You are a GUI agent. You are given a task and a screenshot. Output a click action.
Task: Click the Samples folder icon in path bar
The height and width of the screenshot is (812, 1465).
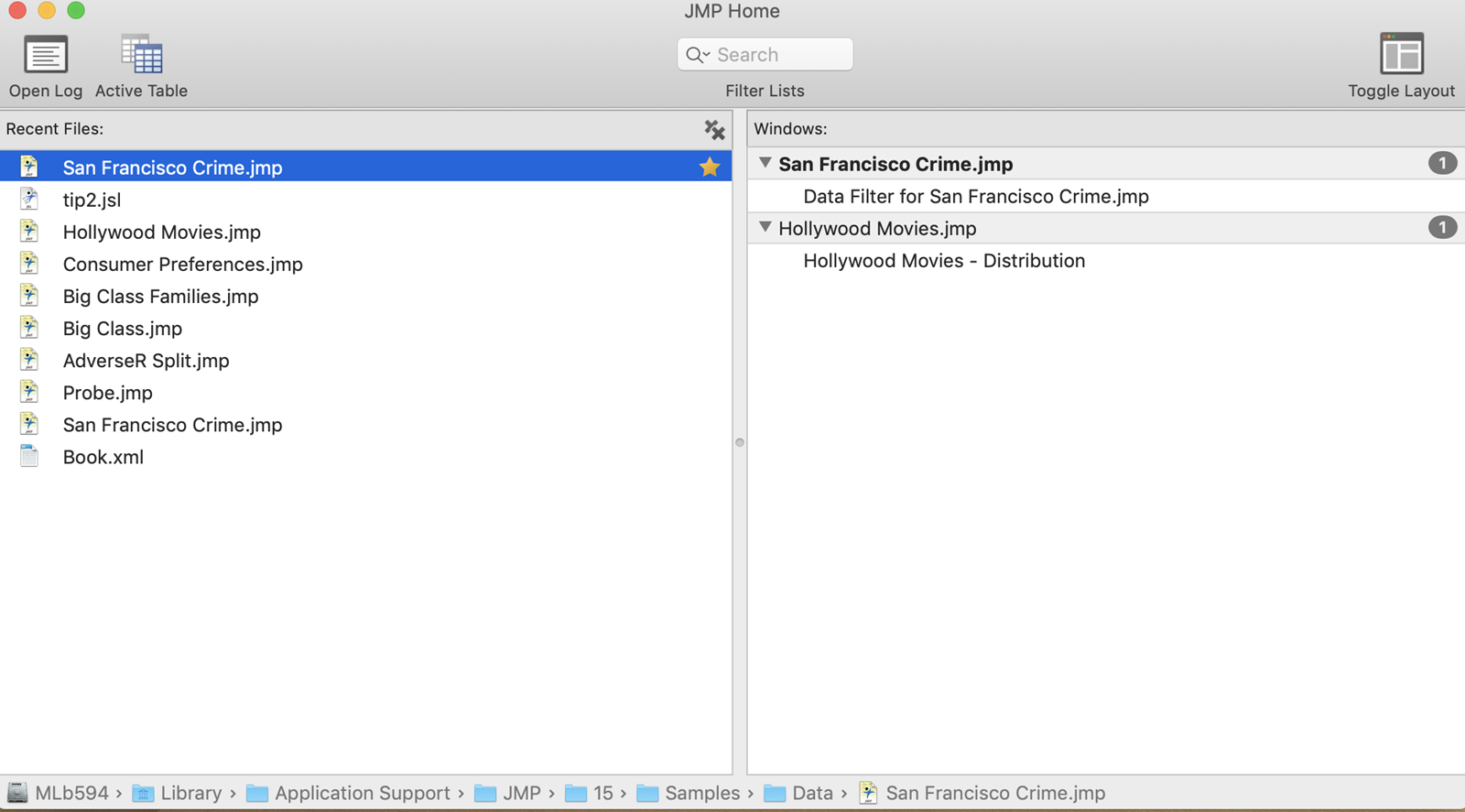coord(647,793)
